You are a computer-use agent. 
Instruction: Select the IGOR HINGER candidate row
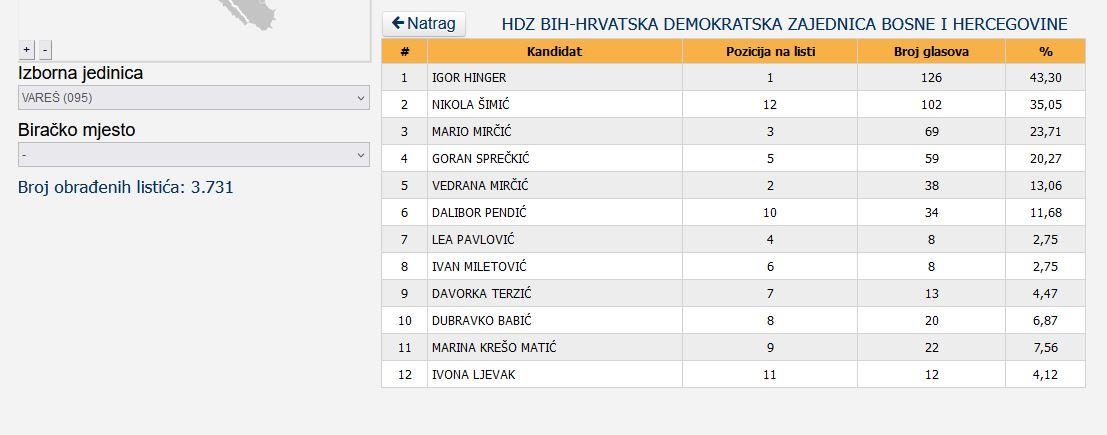coord(734,78)
